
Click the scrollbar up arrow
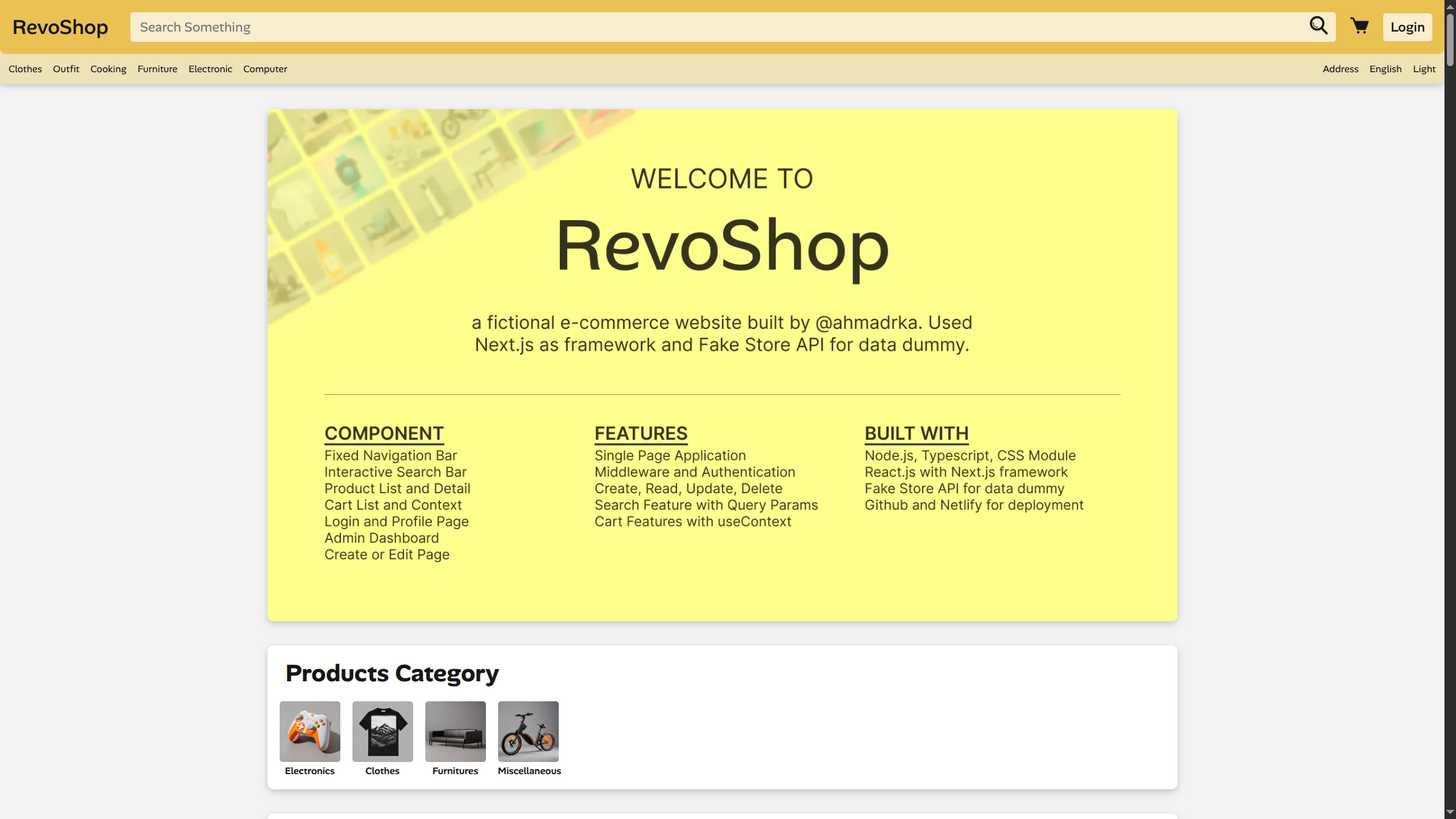pyautogui.click(x=1450, y=6)
